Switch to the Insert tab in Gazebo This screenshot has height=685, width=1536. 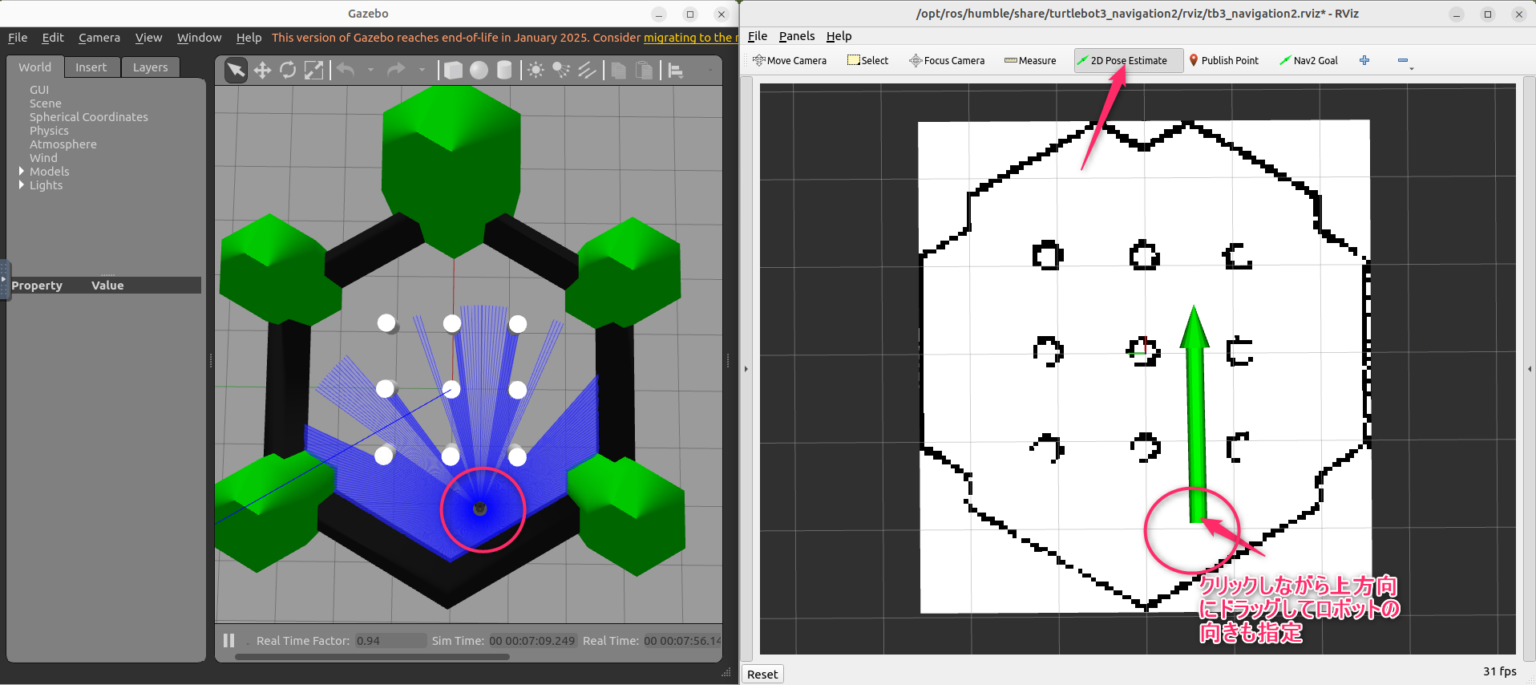[x=91, y=67]
